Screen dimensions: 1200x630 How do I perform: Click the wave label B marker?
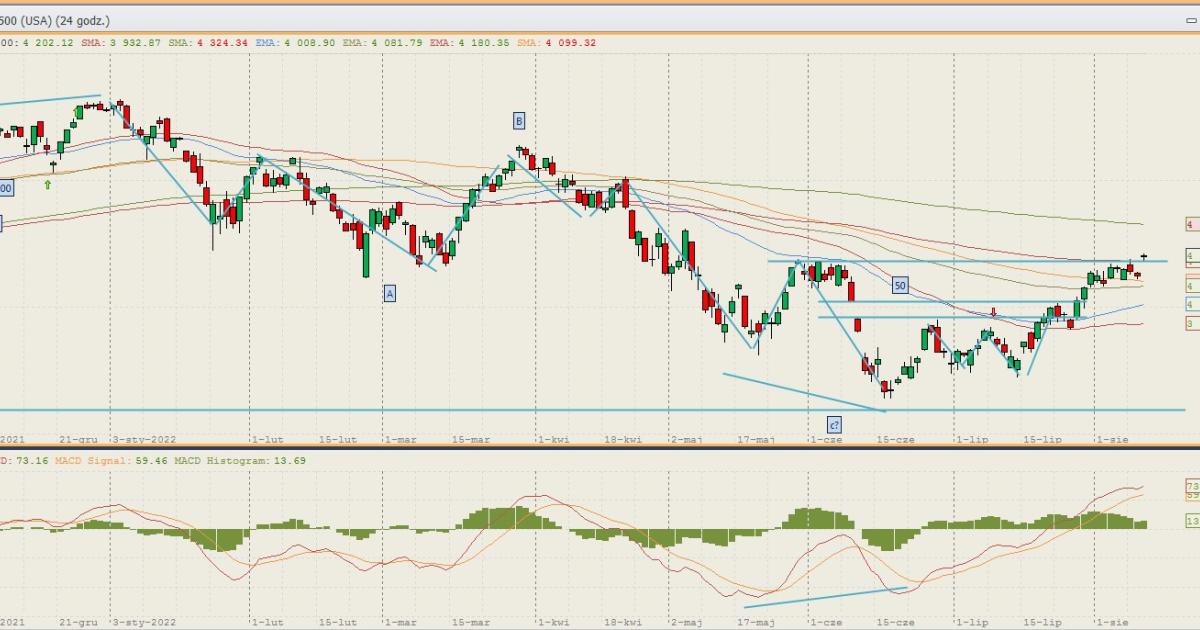click(519, 121)
